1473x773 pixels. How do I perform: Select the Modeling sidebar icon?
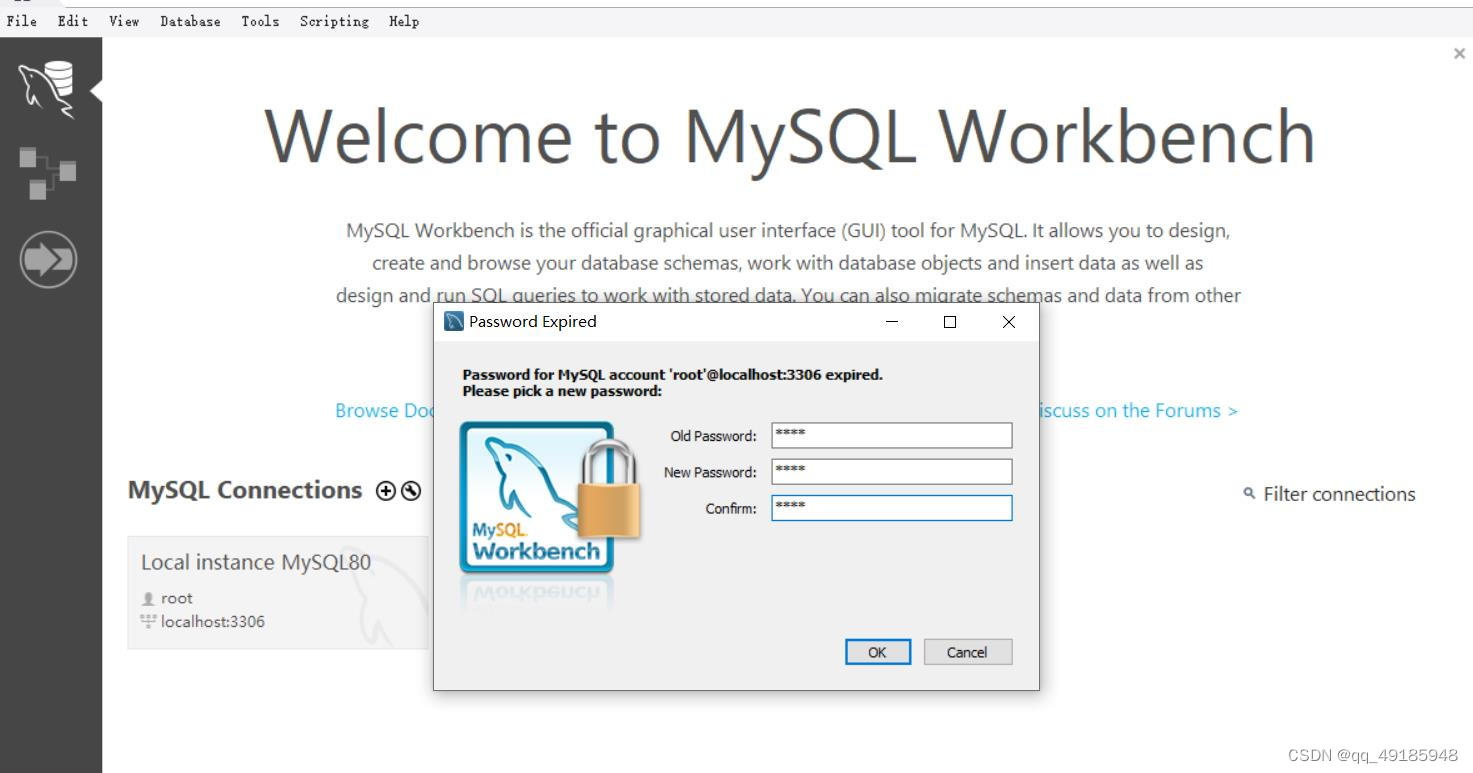(48, 172)
